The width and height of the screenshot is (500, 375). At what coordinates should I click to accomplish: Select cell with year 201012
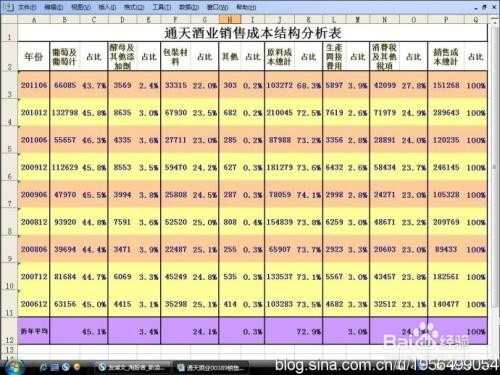(x=34, y=113)
